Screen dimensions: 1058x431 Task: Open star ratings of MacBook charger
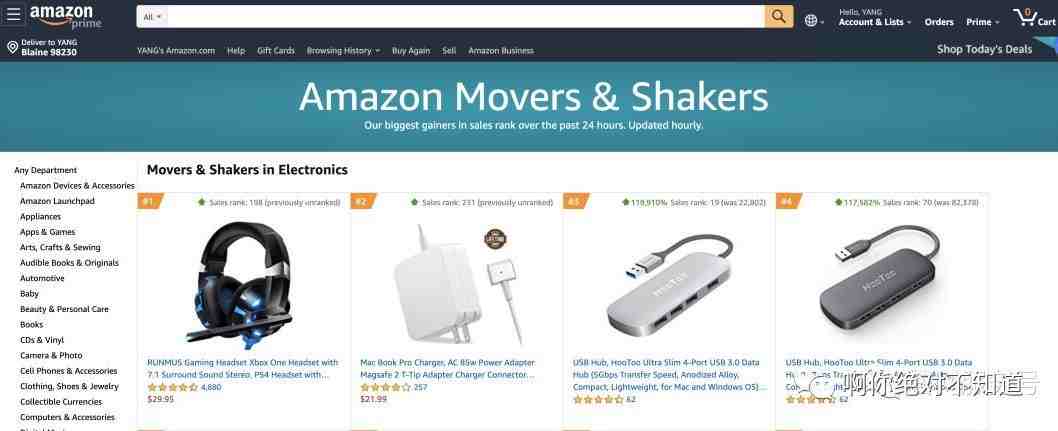(x=385, y=387)
